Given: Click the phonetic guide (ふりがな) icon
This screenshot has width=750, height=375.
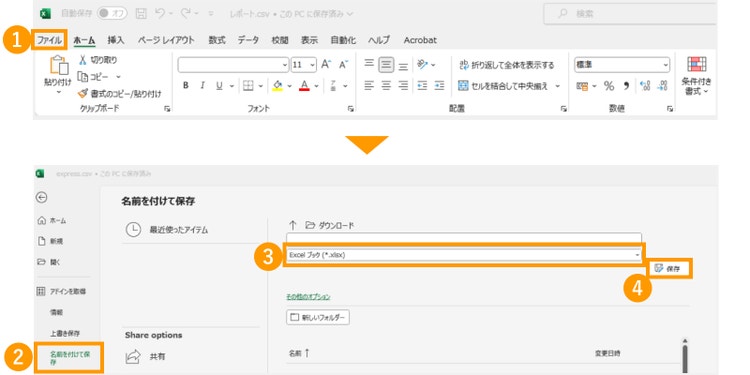Looking at the screenshot, I should tap(333, 86).
